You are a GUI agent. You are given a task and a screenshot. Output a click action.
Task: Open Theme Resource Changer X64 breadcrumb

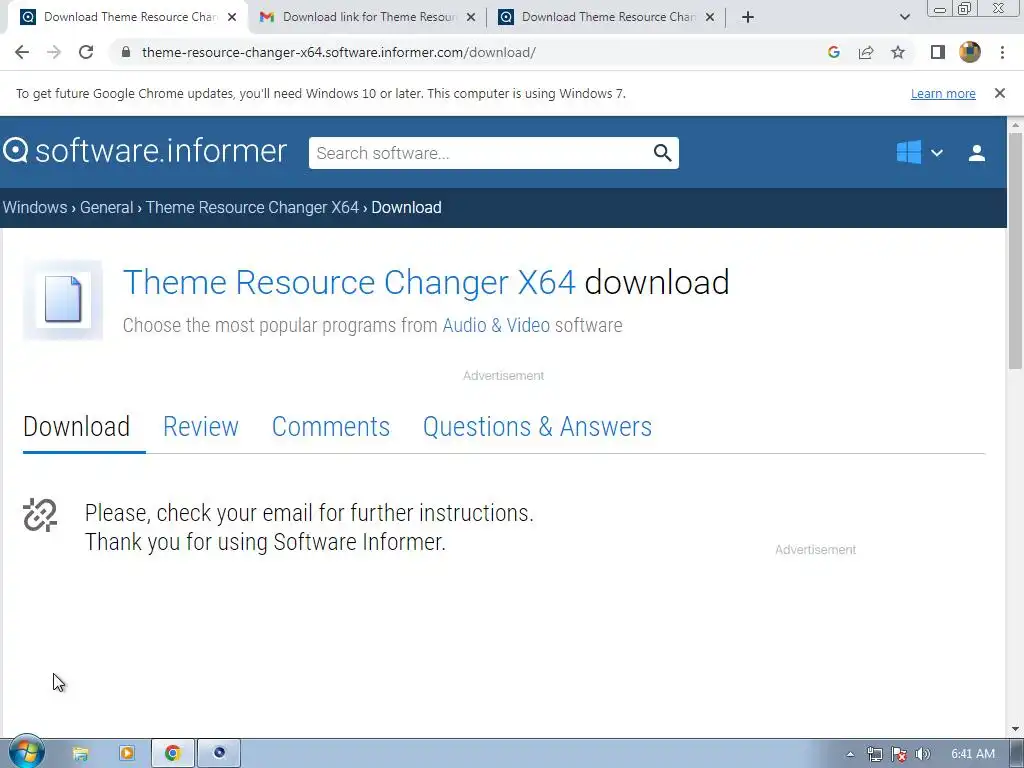coord(252,208)
